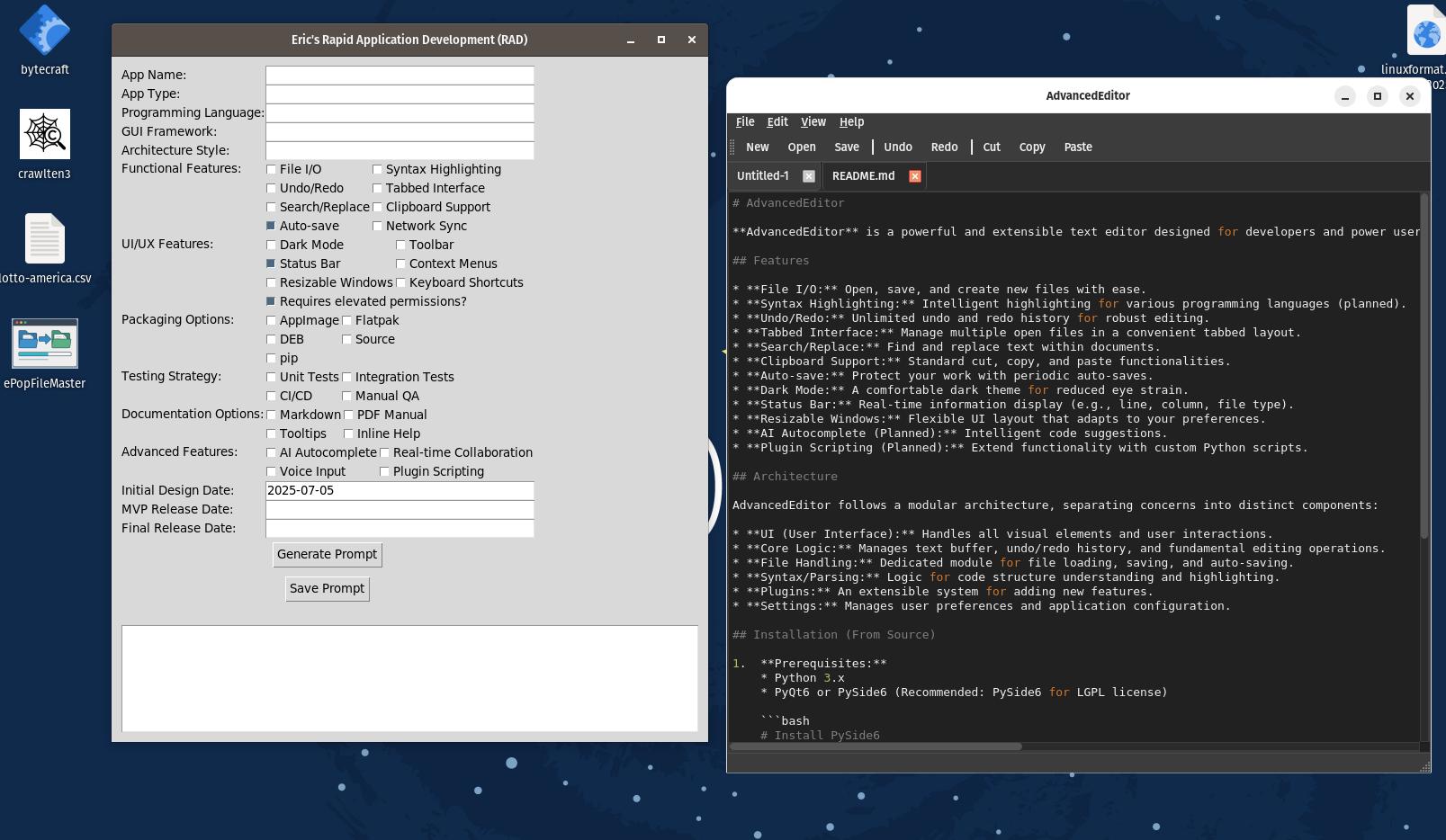The image size is (1446, 840).
Task: Switch to the README.md tab
Action: click(x=863, y=176)
